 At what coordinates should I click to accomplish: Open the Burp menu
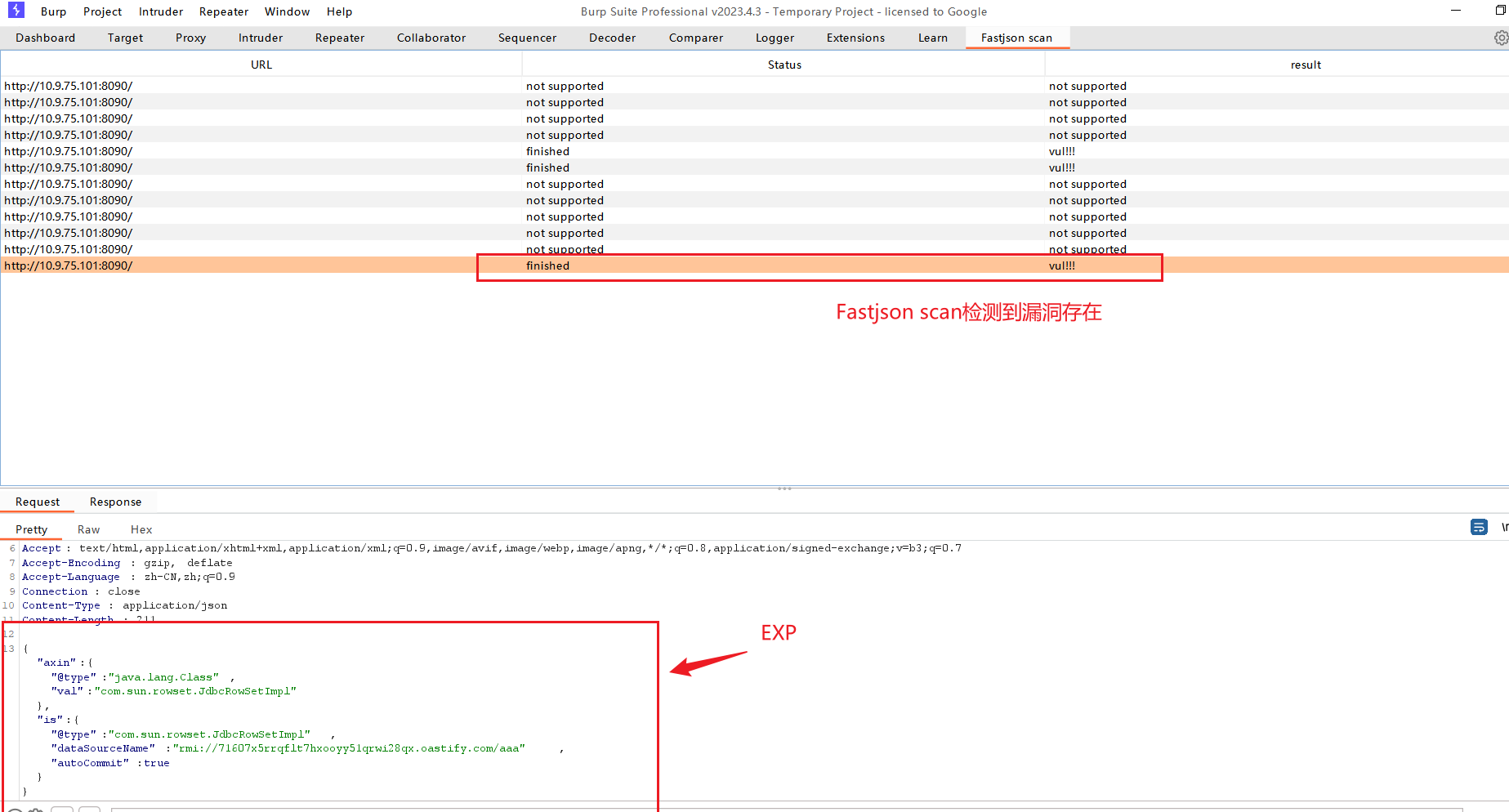coord(53,11)
